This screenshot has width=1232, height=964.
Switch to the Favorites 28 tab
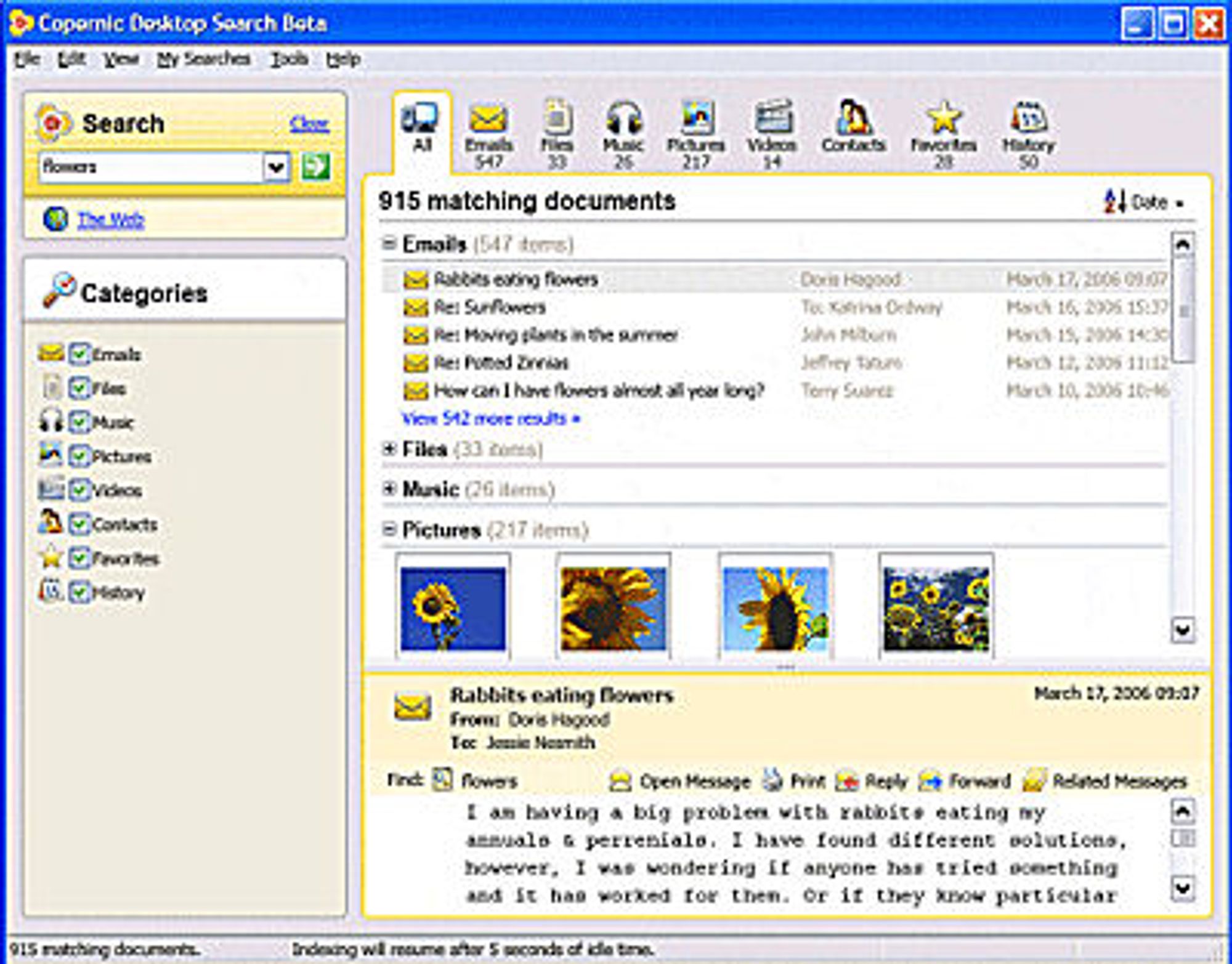point(943,134)
